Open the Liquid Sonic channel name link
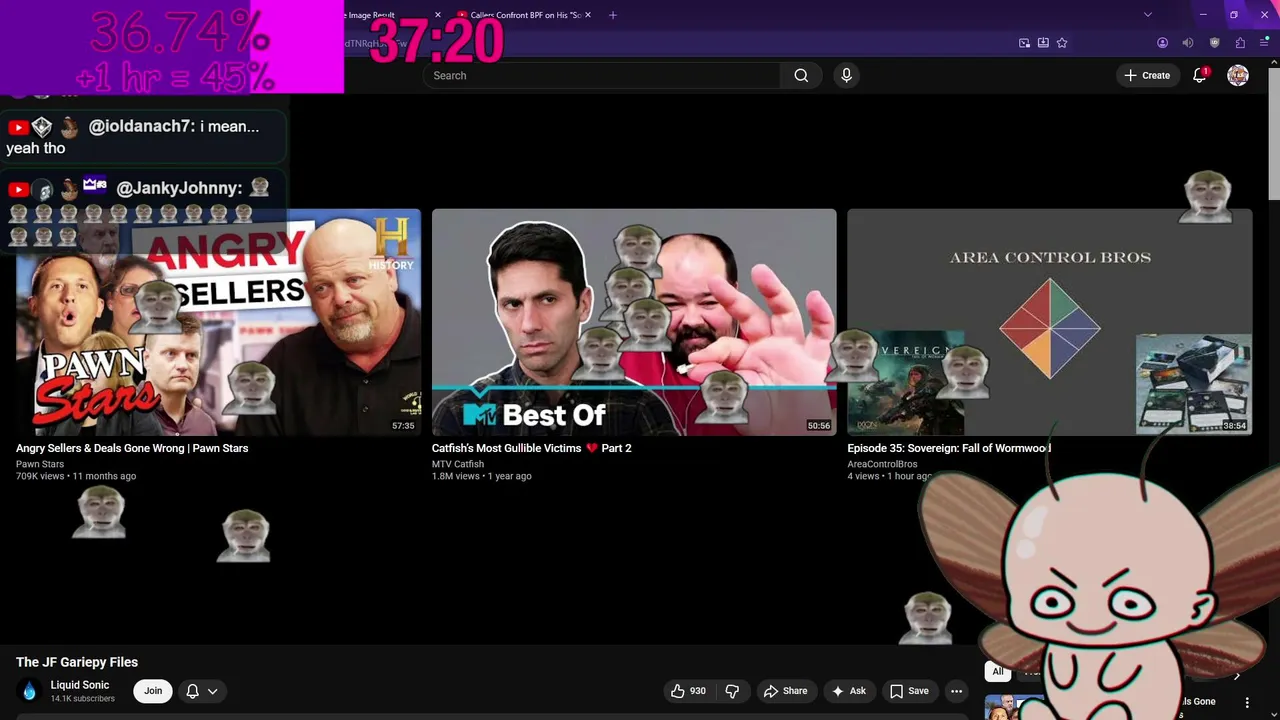 tap(80, 685)
